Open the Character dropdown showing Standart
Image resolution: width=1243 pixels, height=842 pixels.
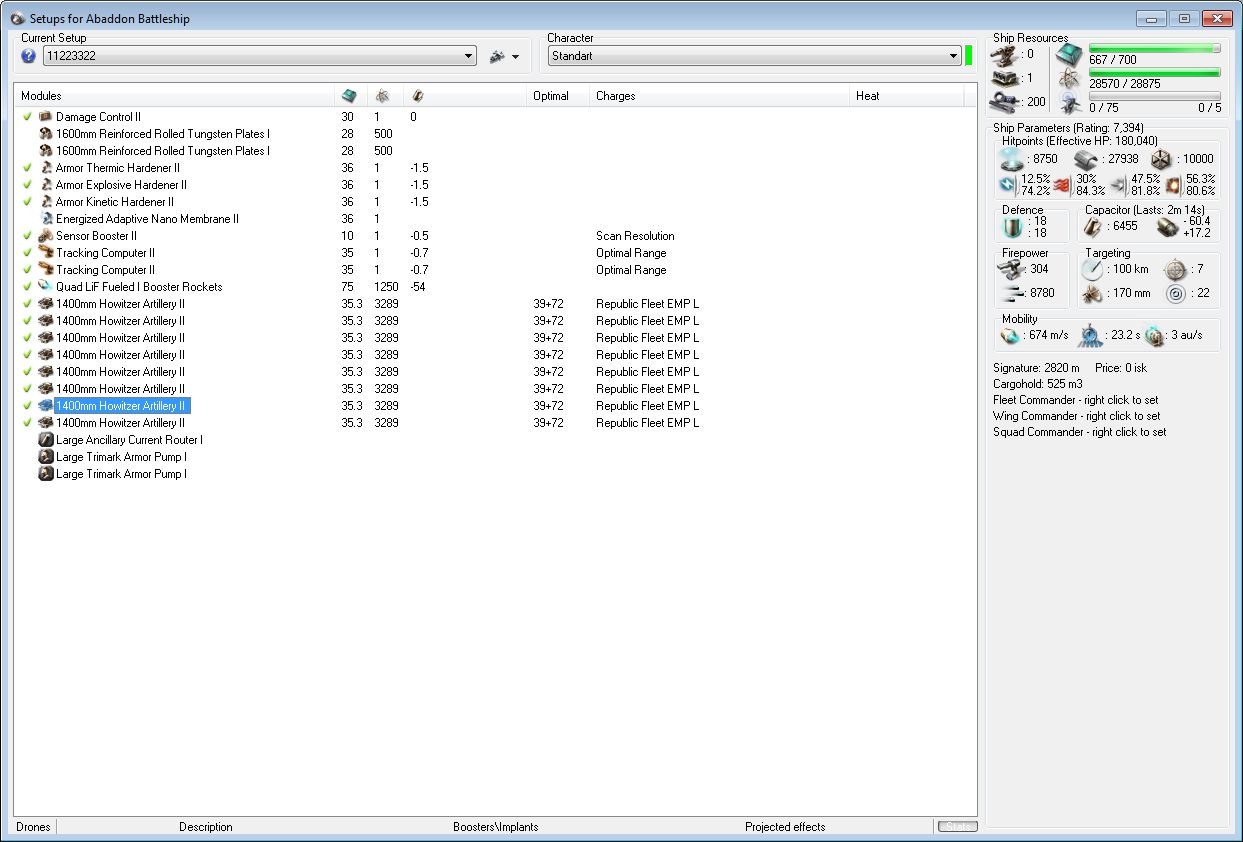pos(755,56)
